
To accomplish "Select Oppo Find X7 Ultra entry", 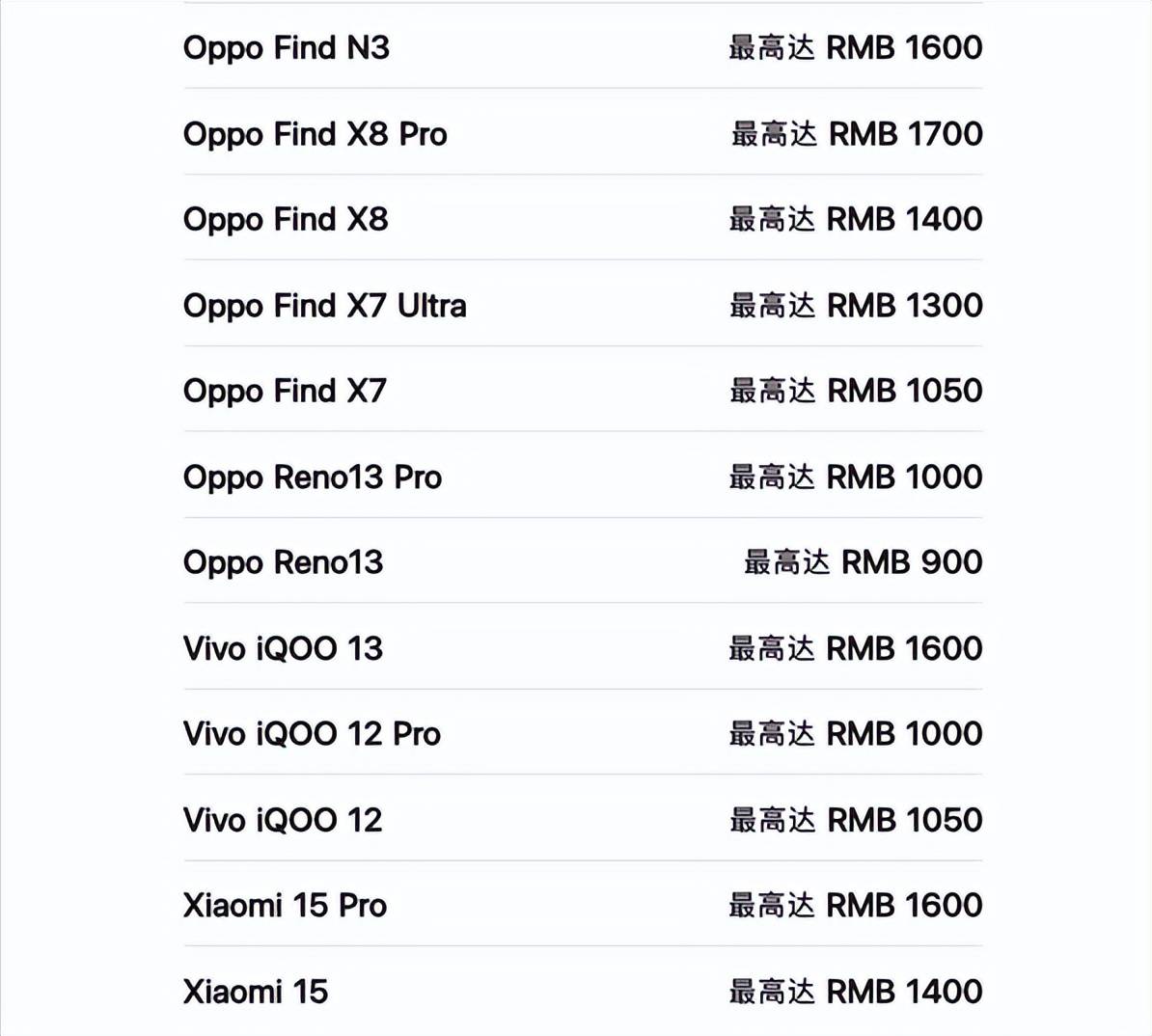I will pos(324,306).
